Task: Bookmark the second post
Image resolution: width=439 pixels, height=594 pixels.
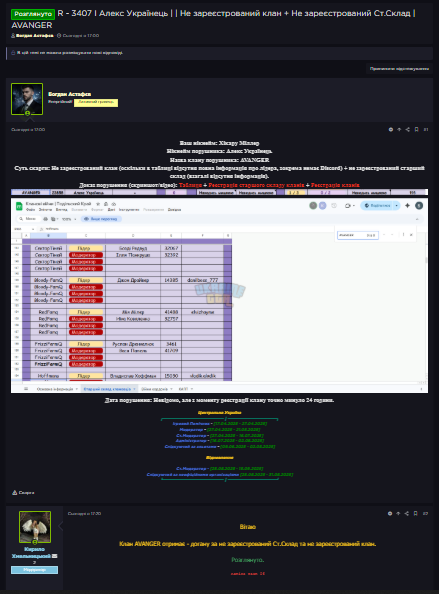Action: click(x=416, y=514)
